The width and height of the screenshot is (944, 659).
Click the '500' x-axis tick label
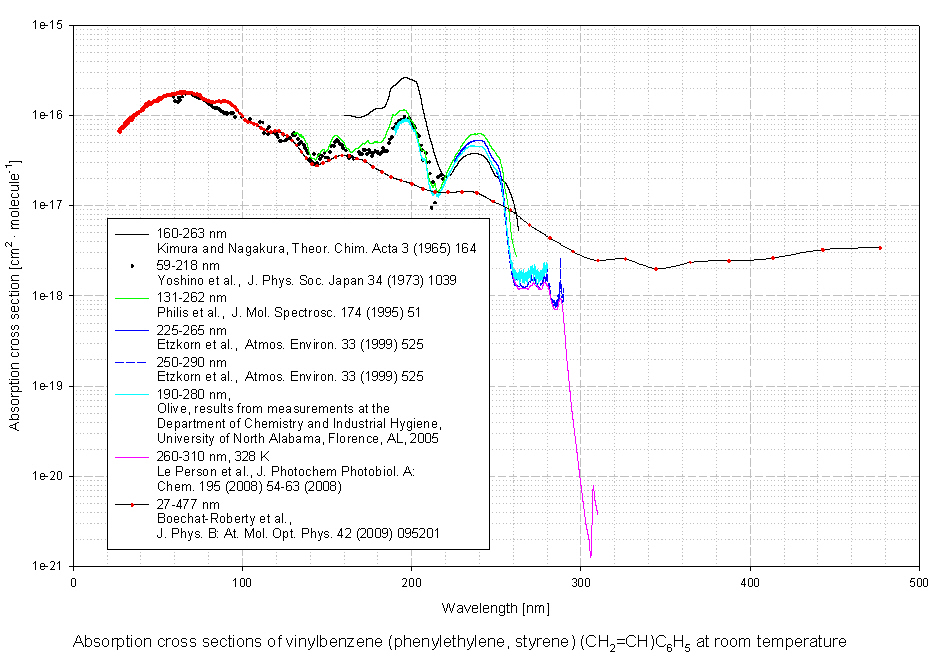point(918,582)
